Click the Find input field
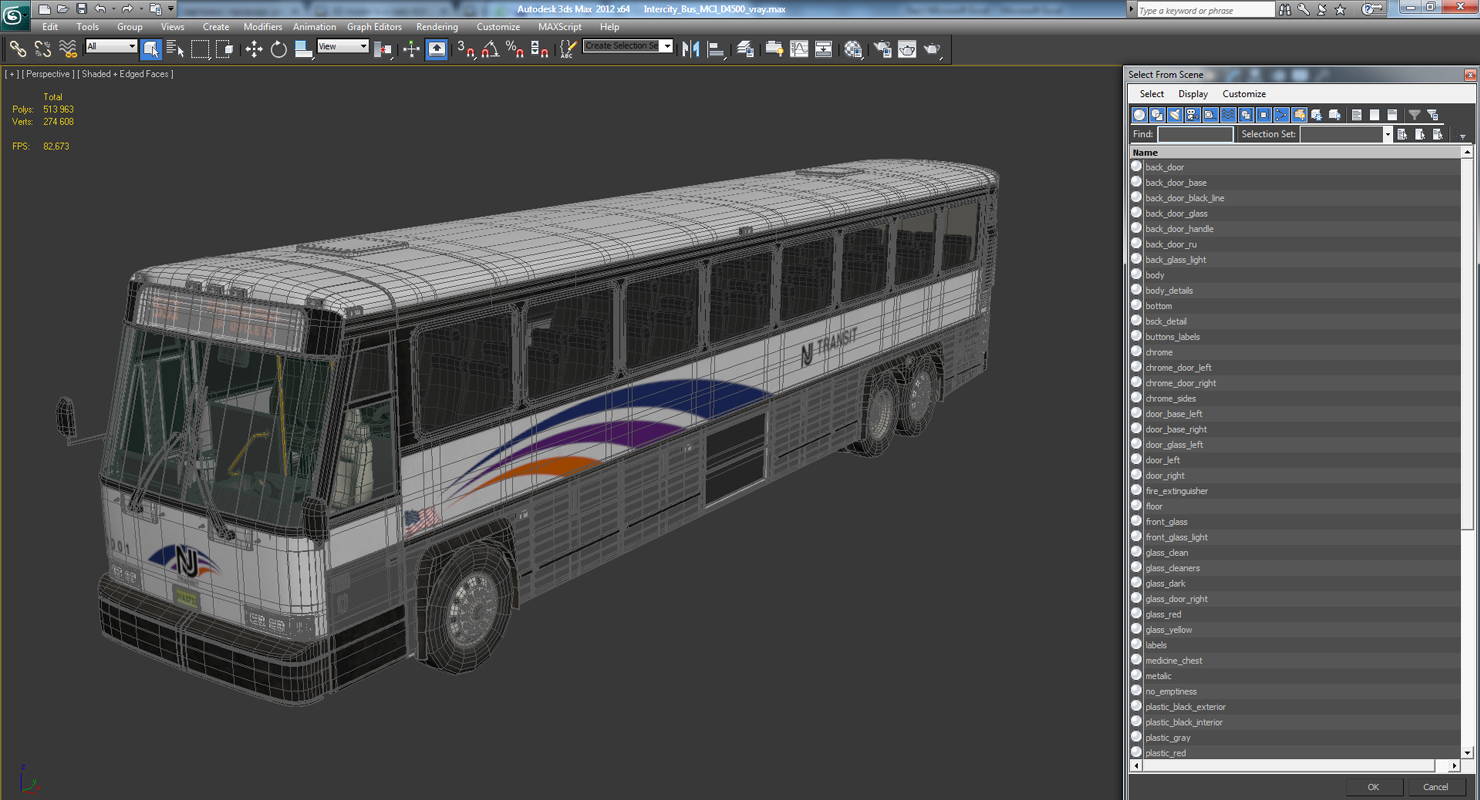The height and width of the screenshot is (800, 1480). (1195, 134)
